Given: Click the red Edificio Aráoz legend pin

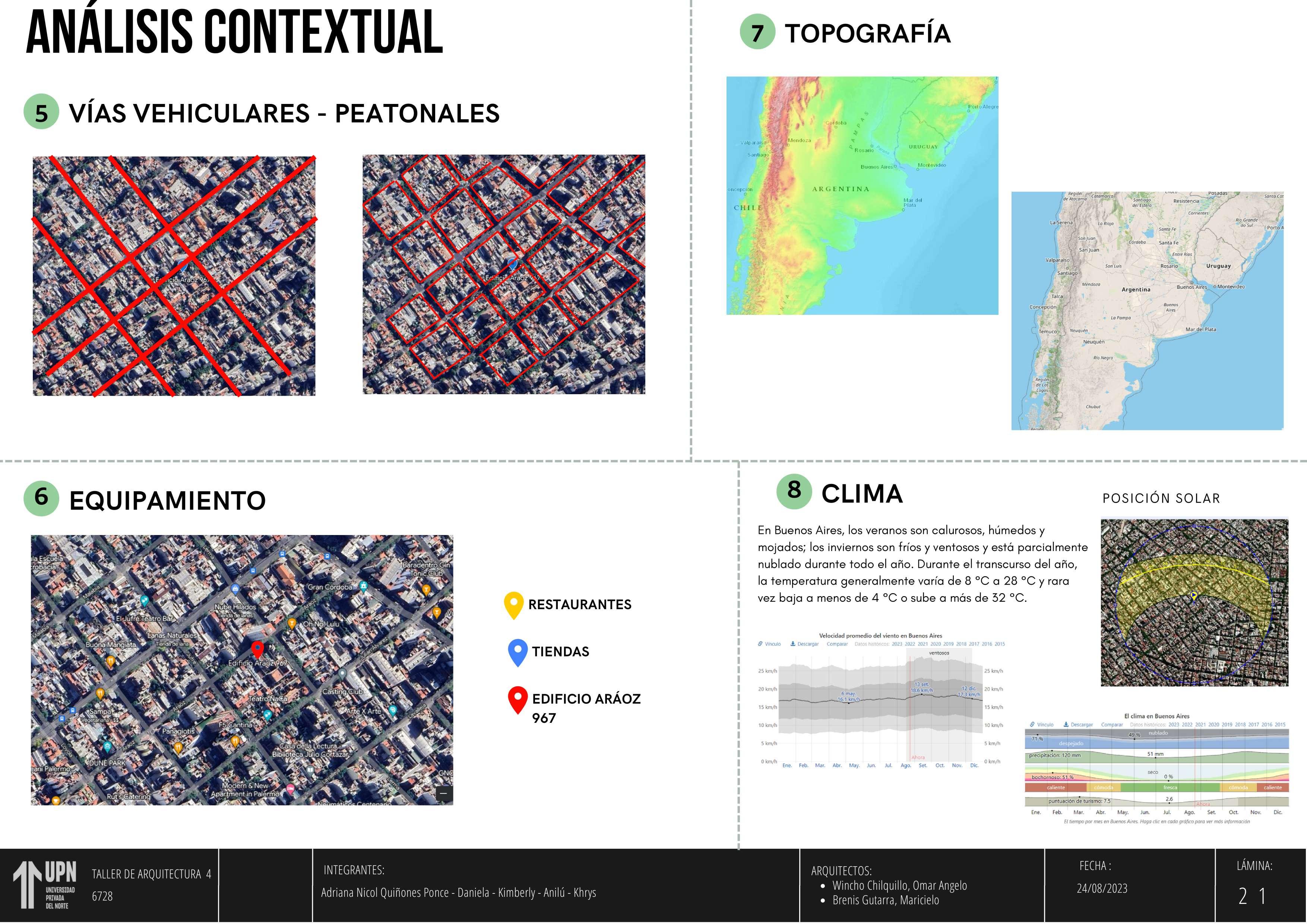Looking at the screenshot, I should [518, 699].
